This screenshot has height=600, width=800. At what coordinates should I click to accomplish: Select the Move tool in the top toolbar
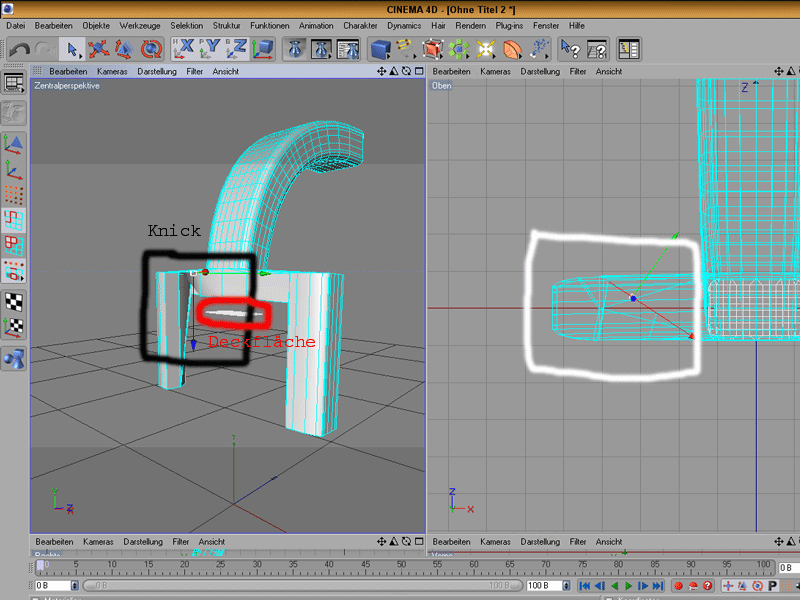coord(99,48)
